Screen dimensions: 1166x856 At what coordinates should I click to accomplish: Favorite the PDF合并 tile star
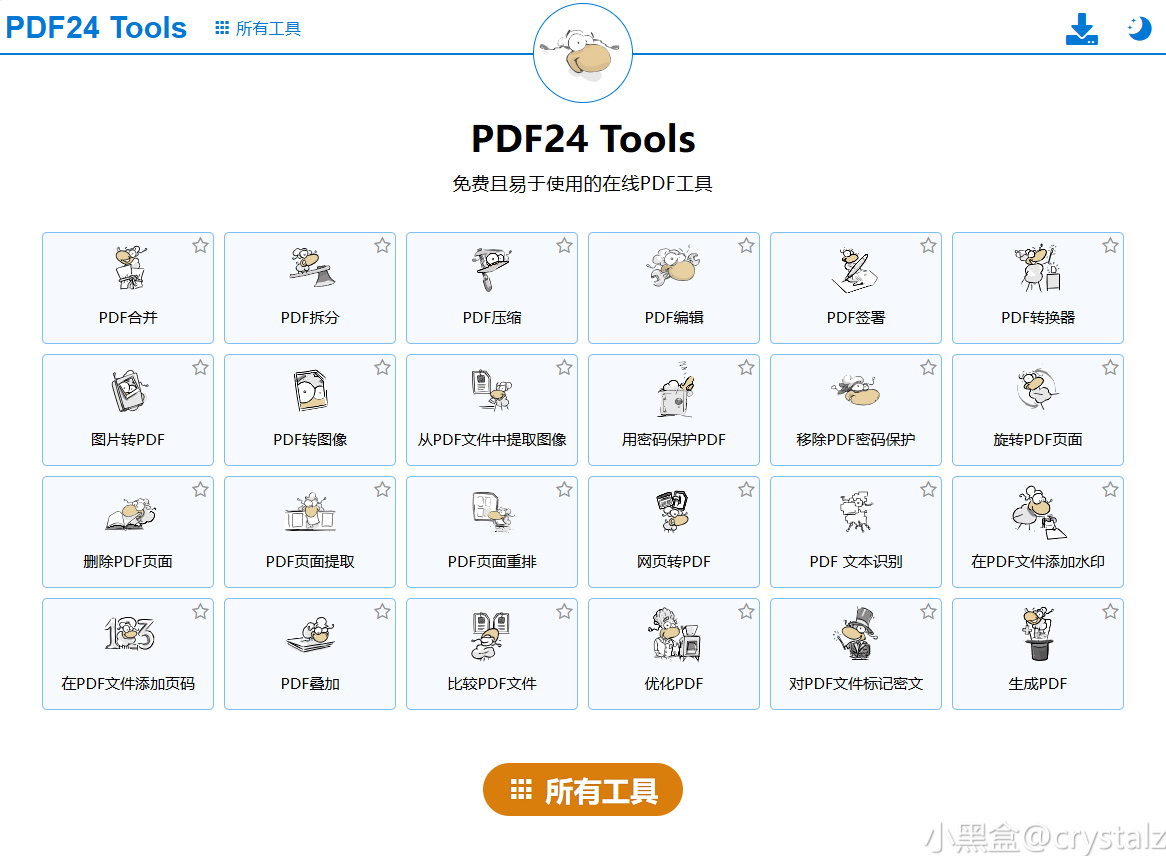(x=200, y=245)
